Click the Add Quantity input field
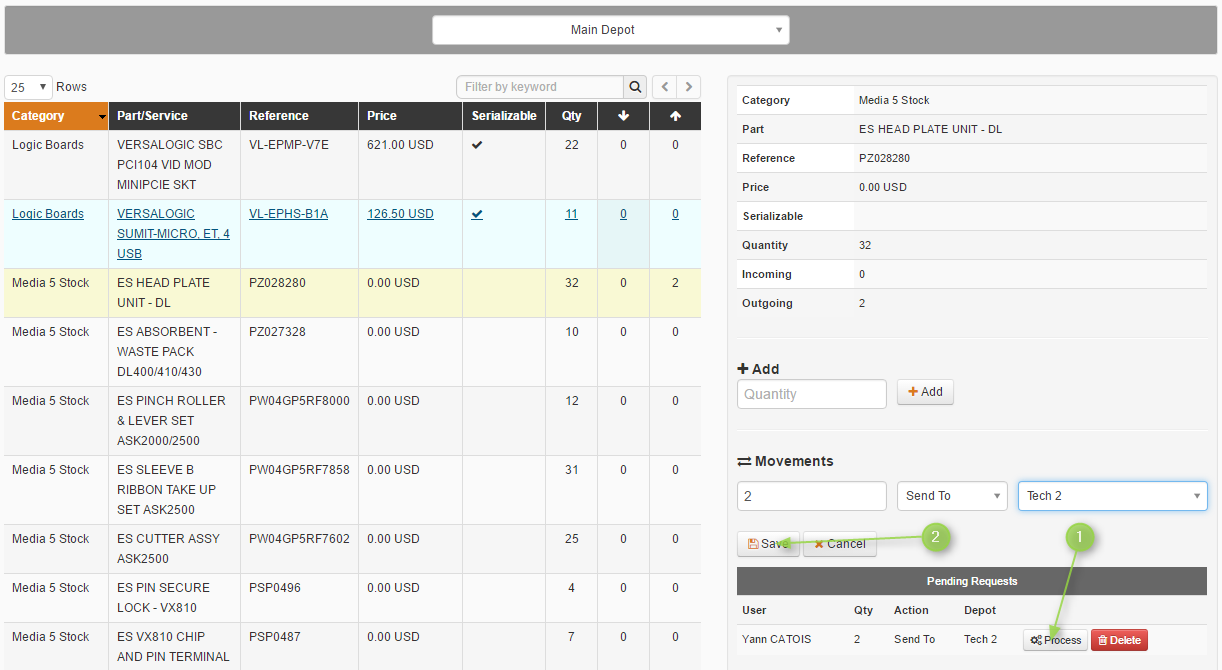This screenshot has width=1222, height=670. click(x=812, y=394)
